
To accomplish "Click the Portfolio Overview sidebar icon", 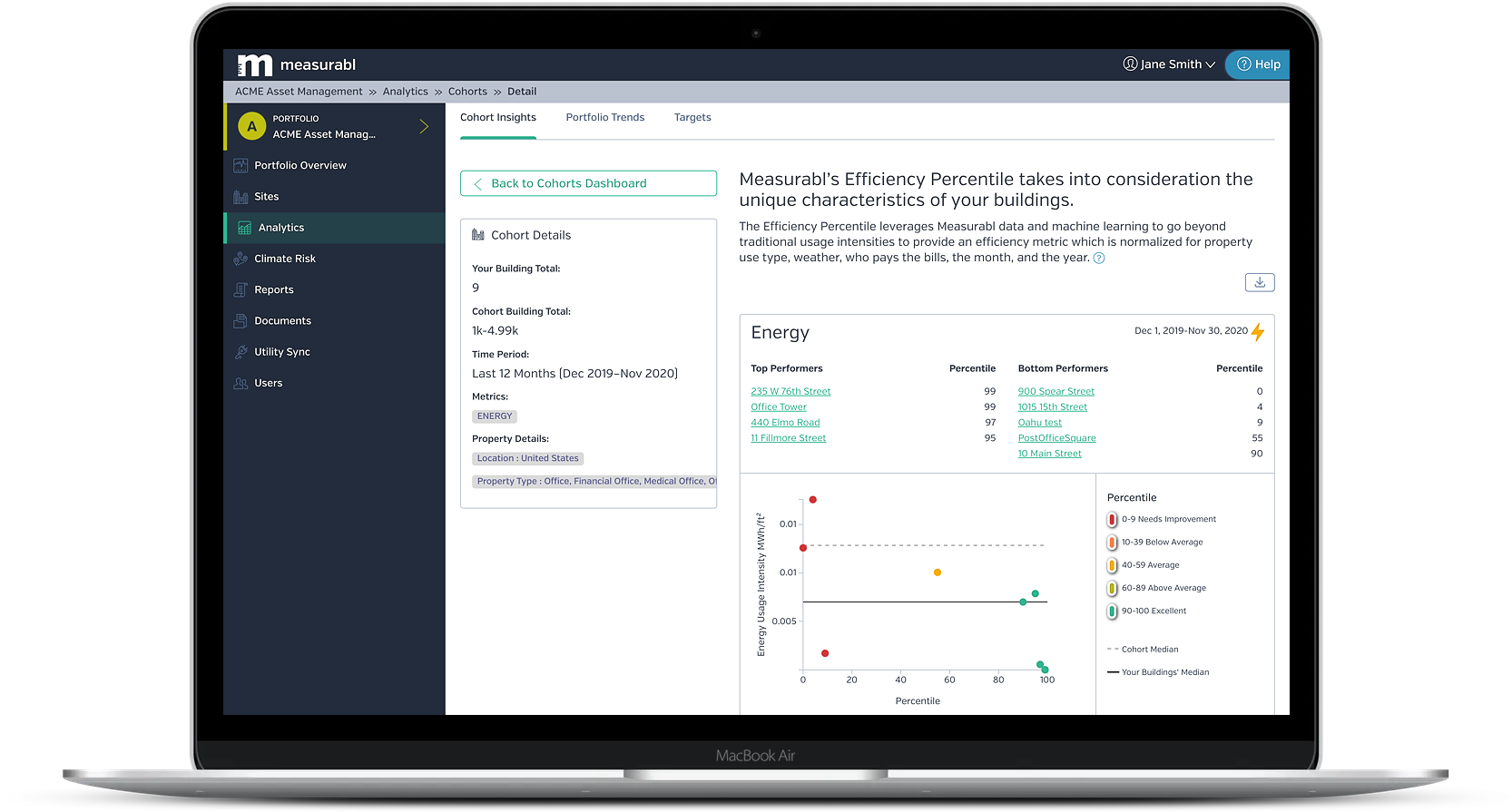I will pos(241,166).
